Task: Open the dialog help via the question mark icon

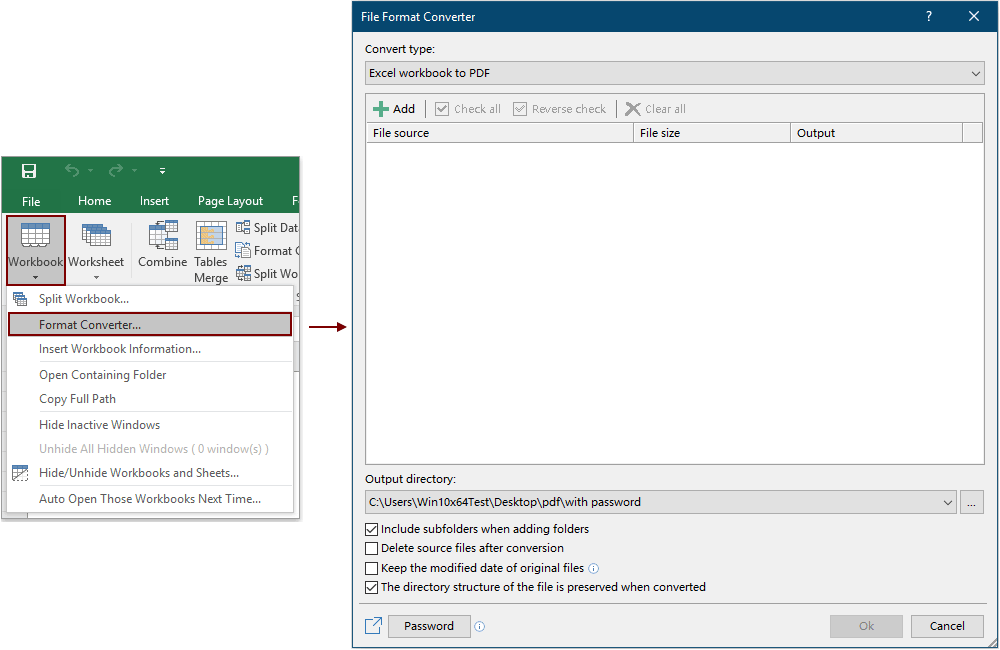Action: (928, 16)
